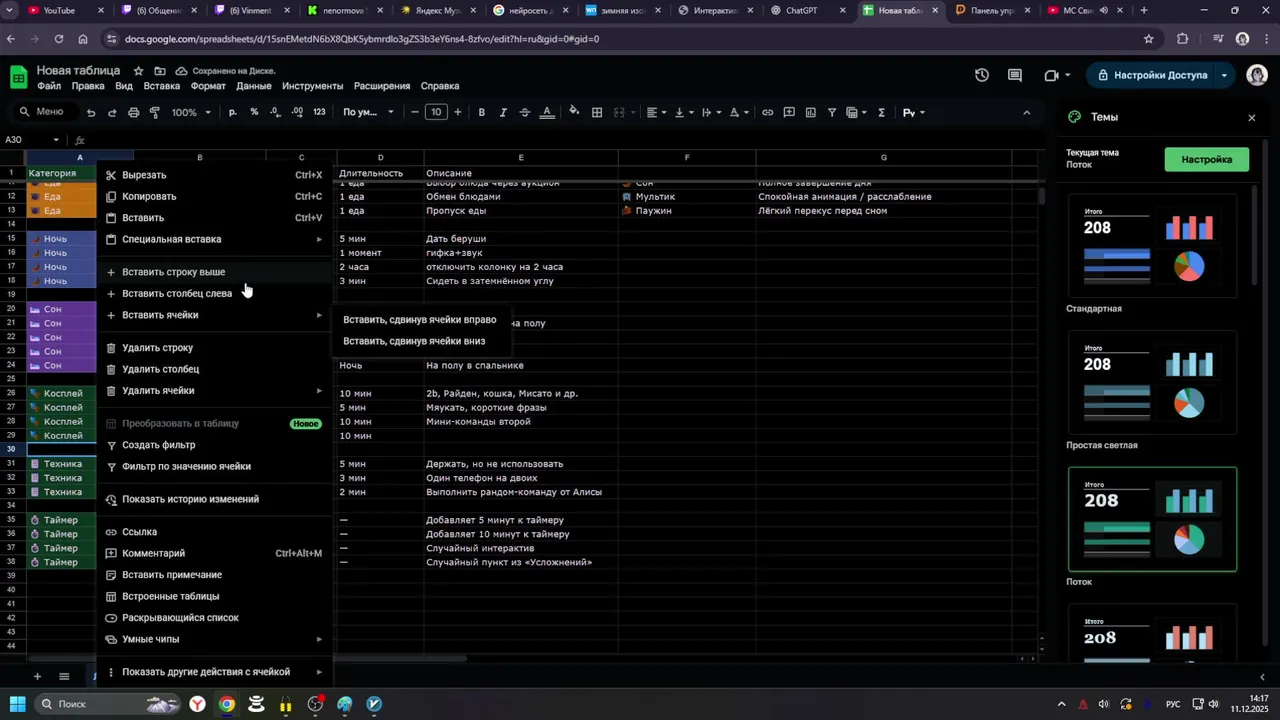Open the zoom 100% dropdown
This screenshot has height=720, width=1280.
(191, 112)
